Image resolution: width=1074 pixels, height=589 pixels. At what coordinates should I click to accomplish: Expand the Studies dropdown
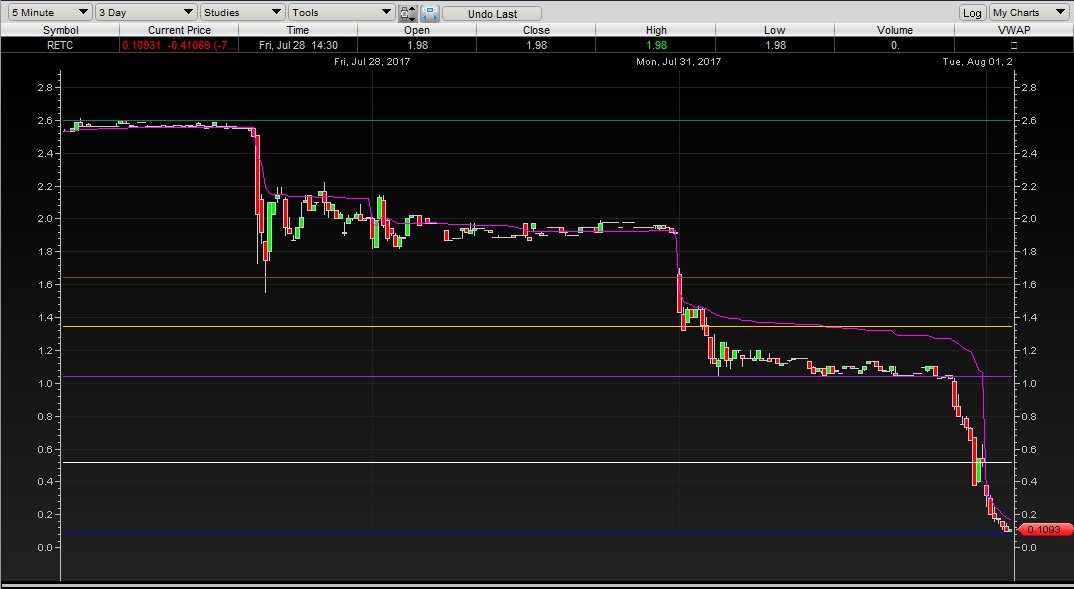point(243,12)
